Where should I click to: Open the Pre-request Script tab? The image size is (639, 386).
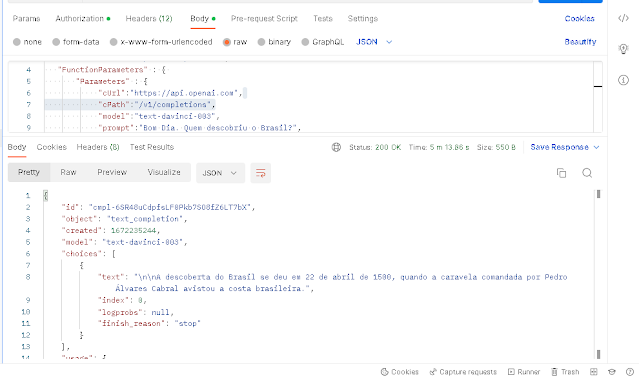point(264,19)
